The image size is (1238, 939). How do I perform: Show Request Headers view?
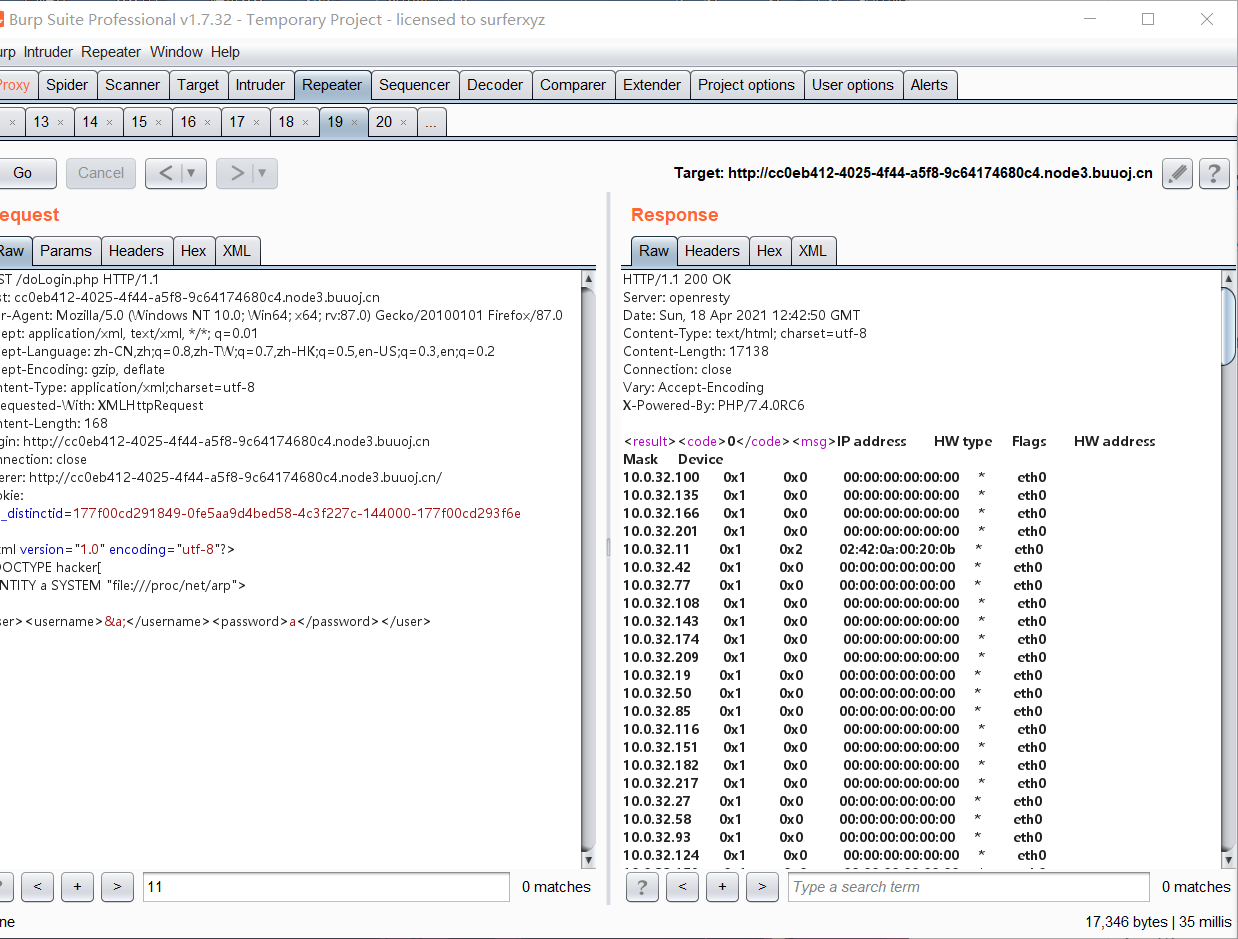click(x=136, y=251)
